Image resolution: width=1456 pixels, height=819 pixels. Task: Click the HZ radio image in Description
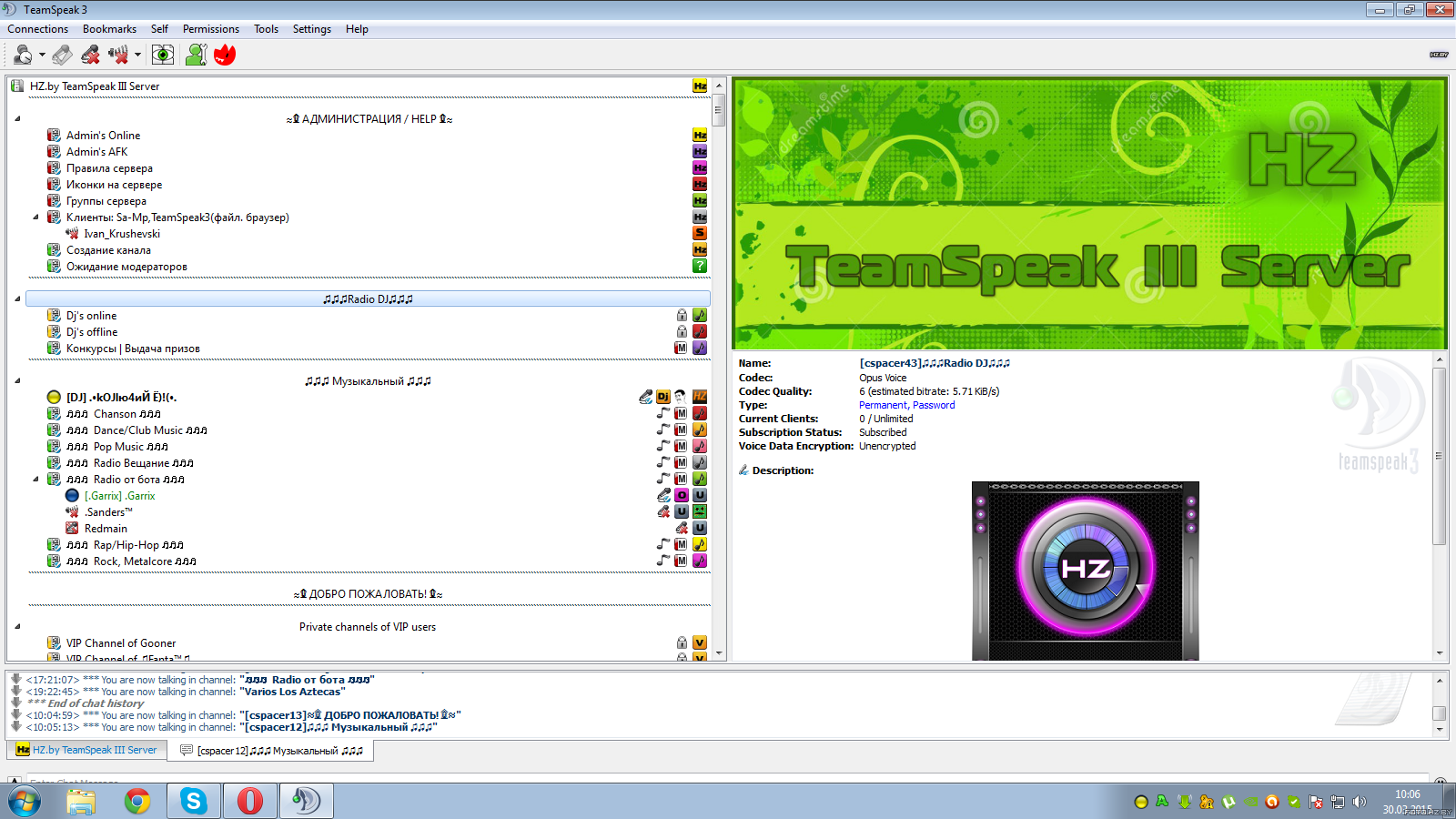tap(1086, 571)
